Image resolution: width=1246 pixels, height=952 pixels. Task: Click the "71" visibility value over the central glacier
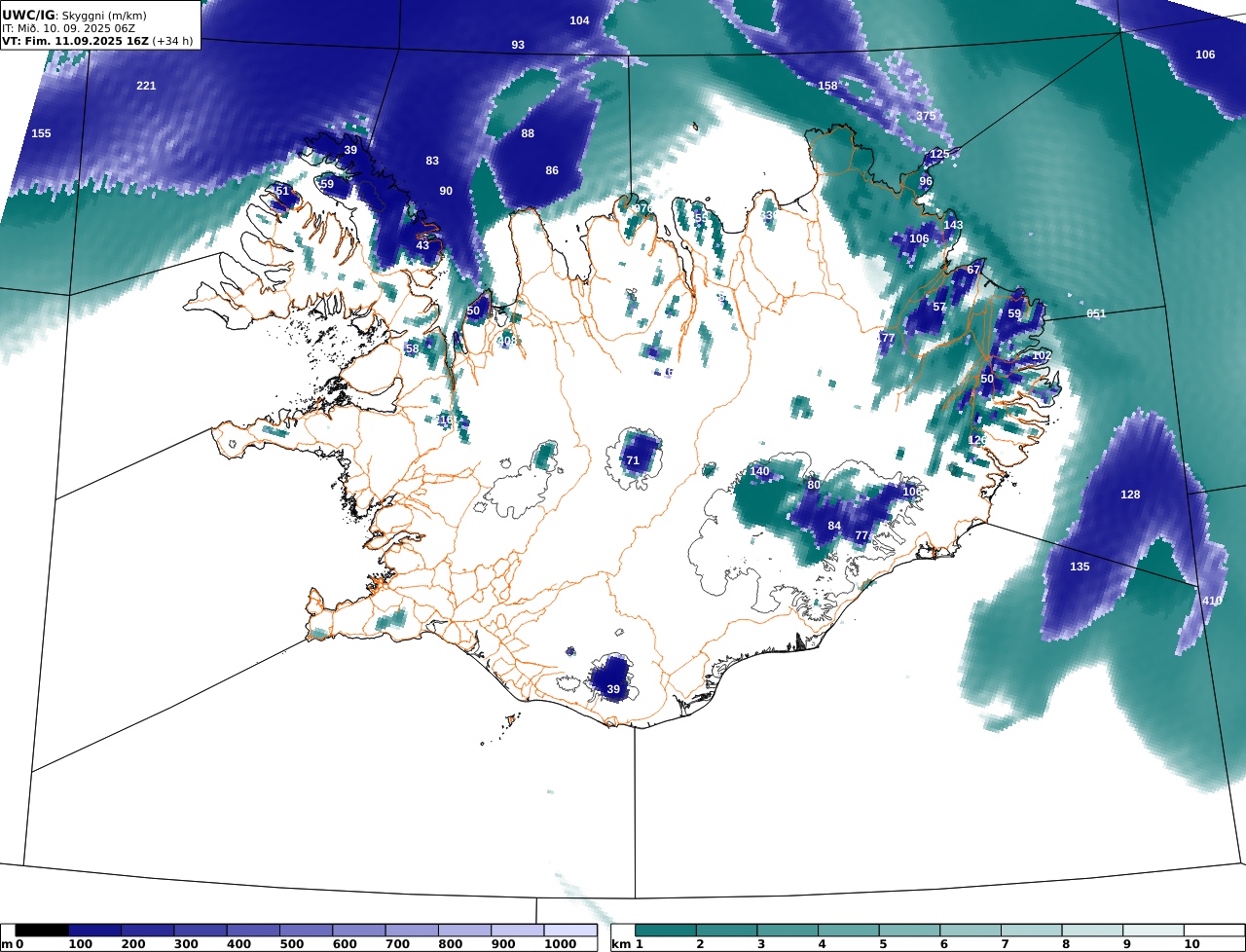click(633, 460)
